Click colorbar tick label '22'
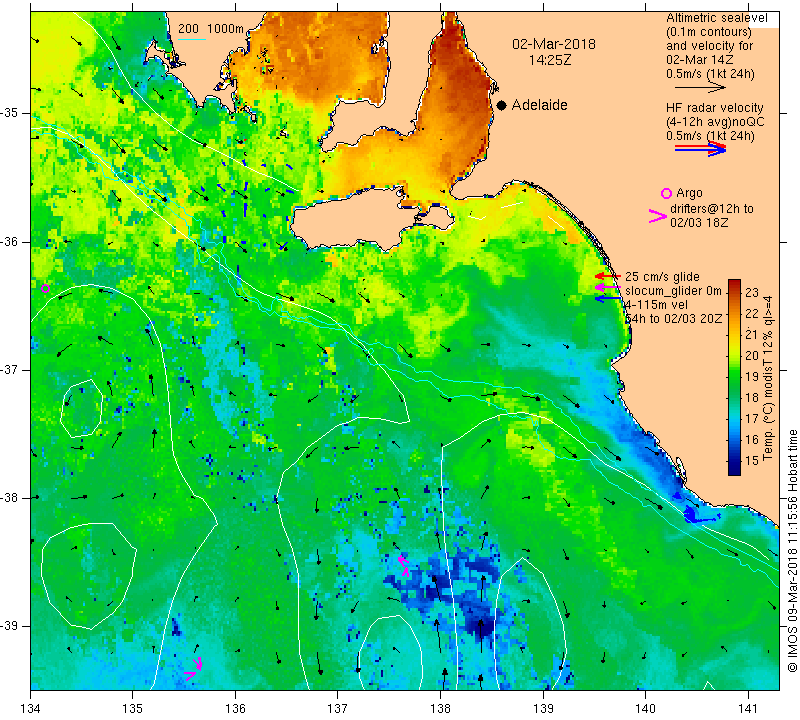 [x=752, y=313]
